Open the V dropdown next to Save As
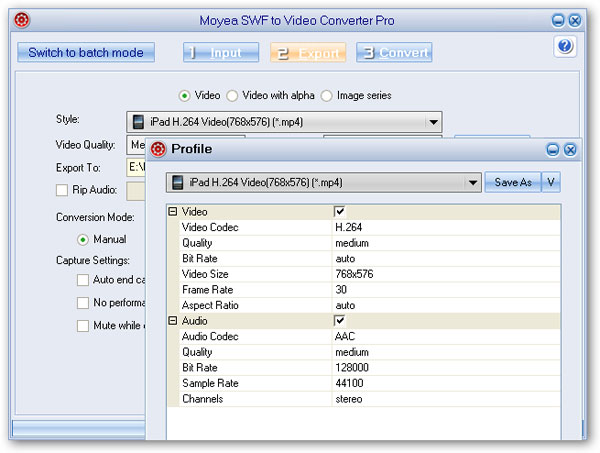Screen dimensions: 600x453 click(x=551, y=182)
